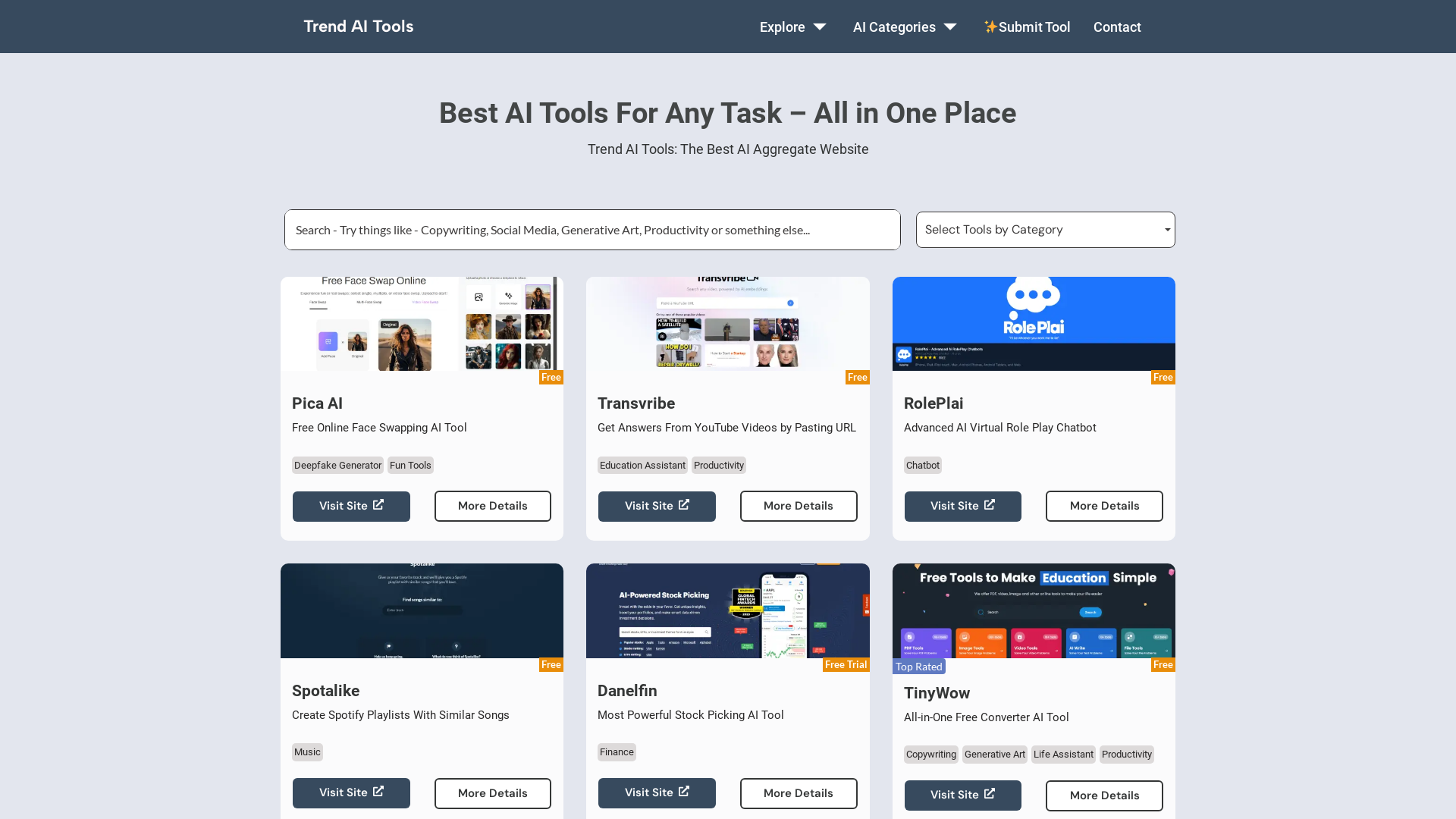
Task: Open the Spotalike title link
Action: pos(325,691)
